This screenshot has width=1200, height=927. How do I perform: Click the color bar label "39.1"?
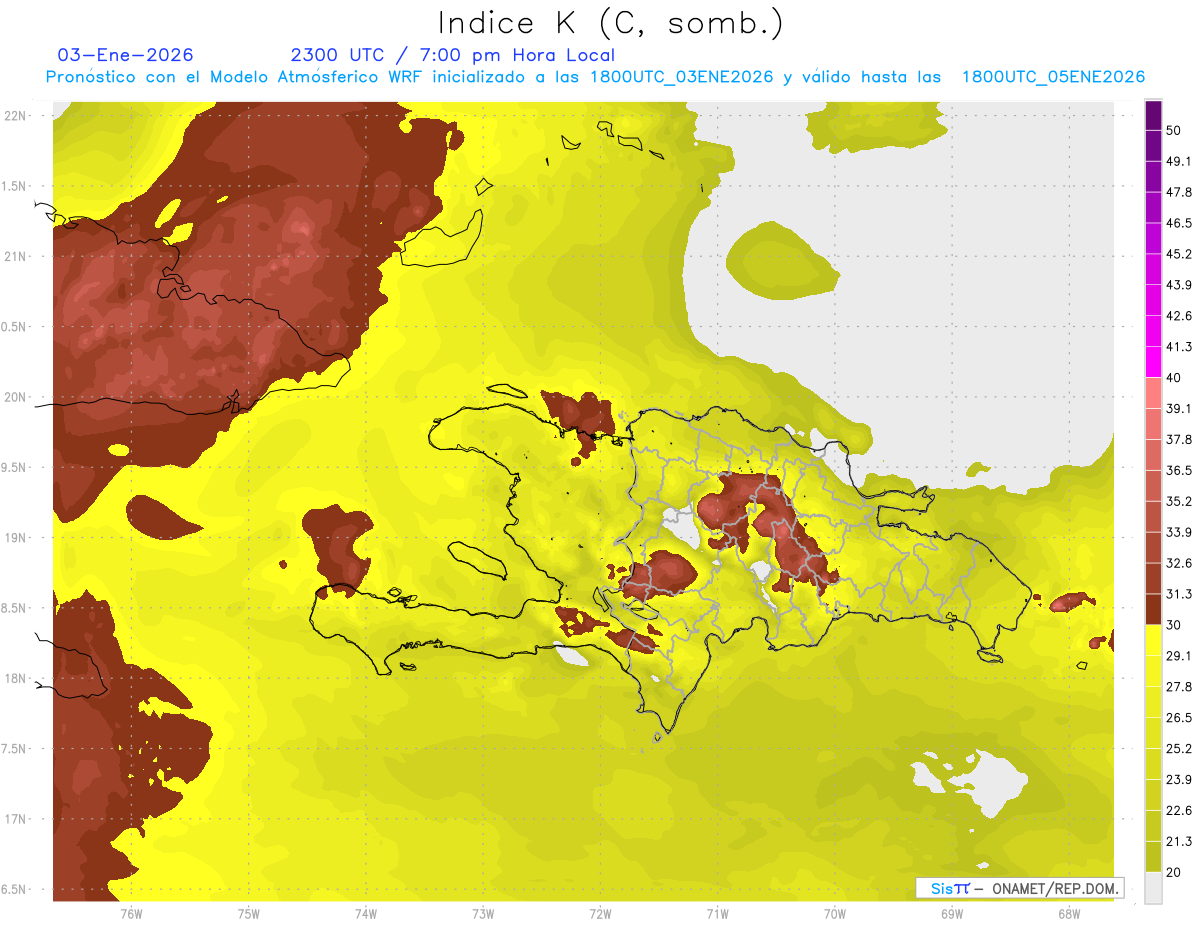(x=1179, y=408)
